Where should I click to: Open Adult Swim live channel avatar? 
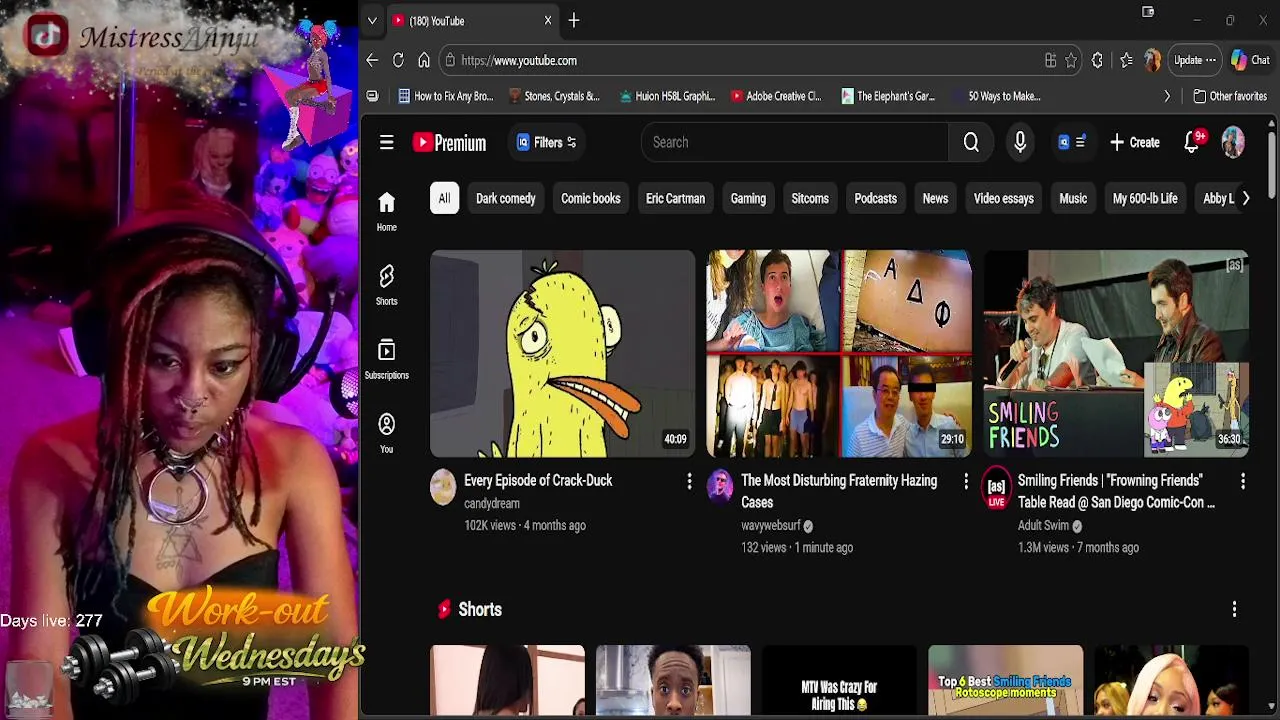click(996, 490)
